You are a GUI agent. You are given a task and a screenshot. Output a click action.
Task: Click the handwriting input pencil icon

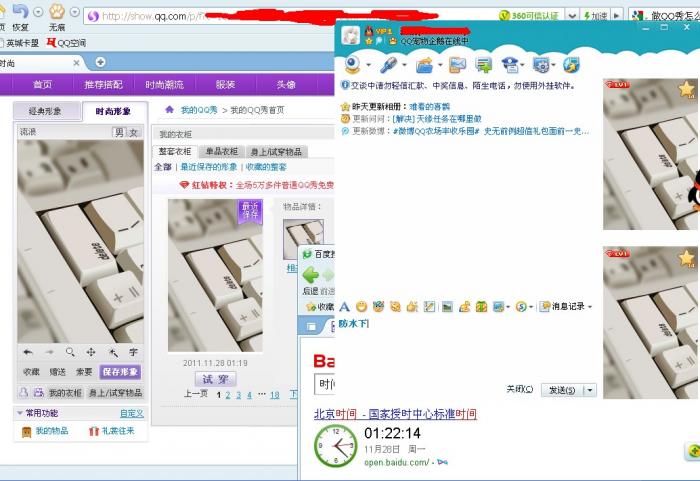click(429, 307)
